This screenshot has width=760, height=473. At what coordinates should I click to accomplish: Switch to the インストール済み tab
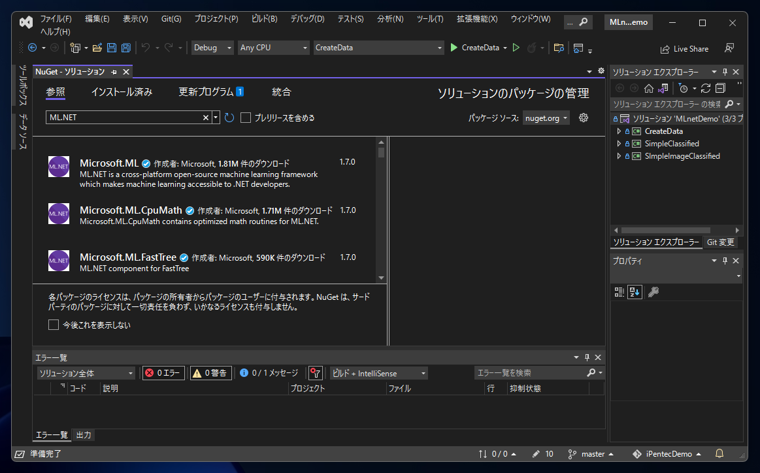point(122,92)
